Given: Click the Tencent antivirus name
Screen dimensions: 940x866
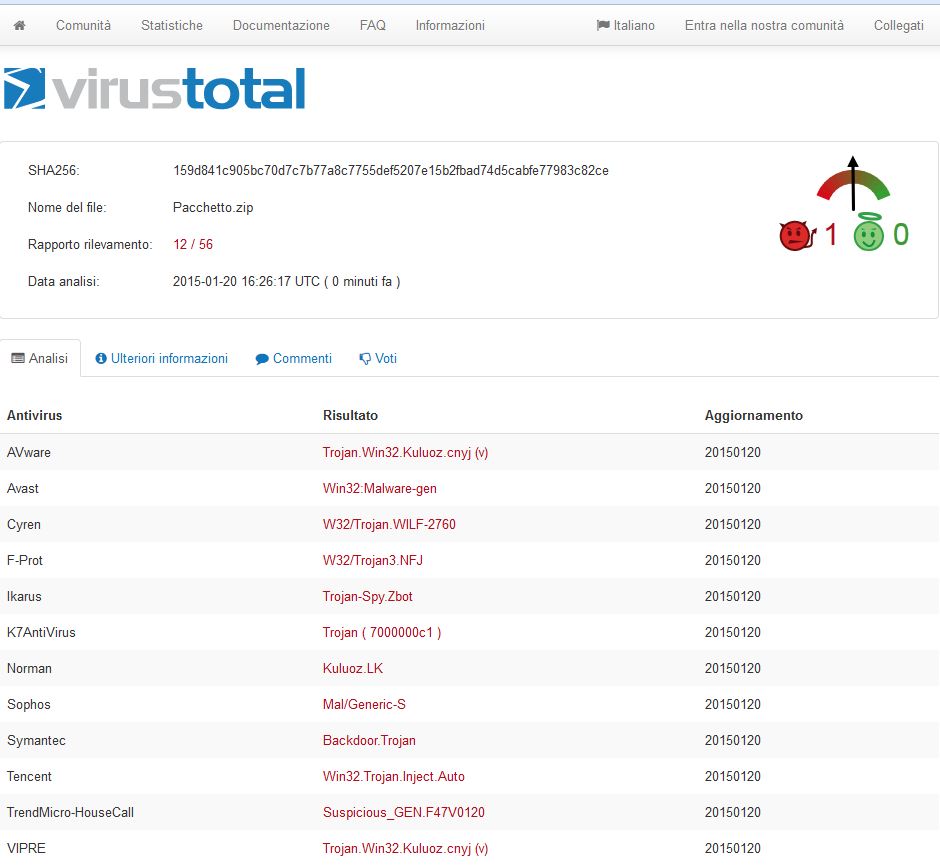Looking at the screenshot, I should (29, 776).
